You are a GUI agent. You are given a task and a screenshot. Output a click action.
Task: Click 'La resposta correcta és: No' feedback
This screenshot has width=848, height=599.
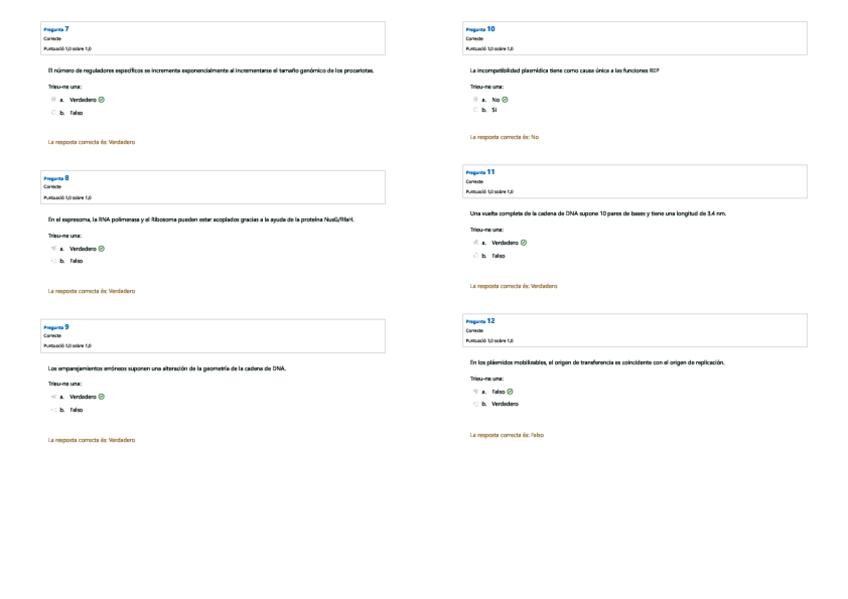click(504, 137)
